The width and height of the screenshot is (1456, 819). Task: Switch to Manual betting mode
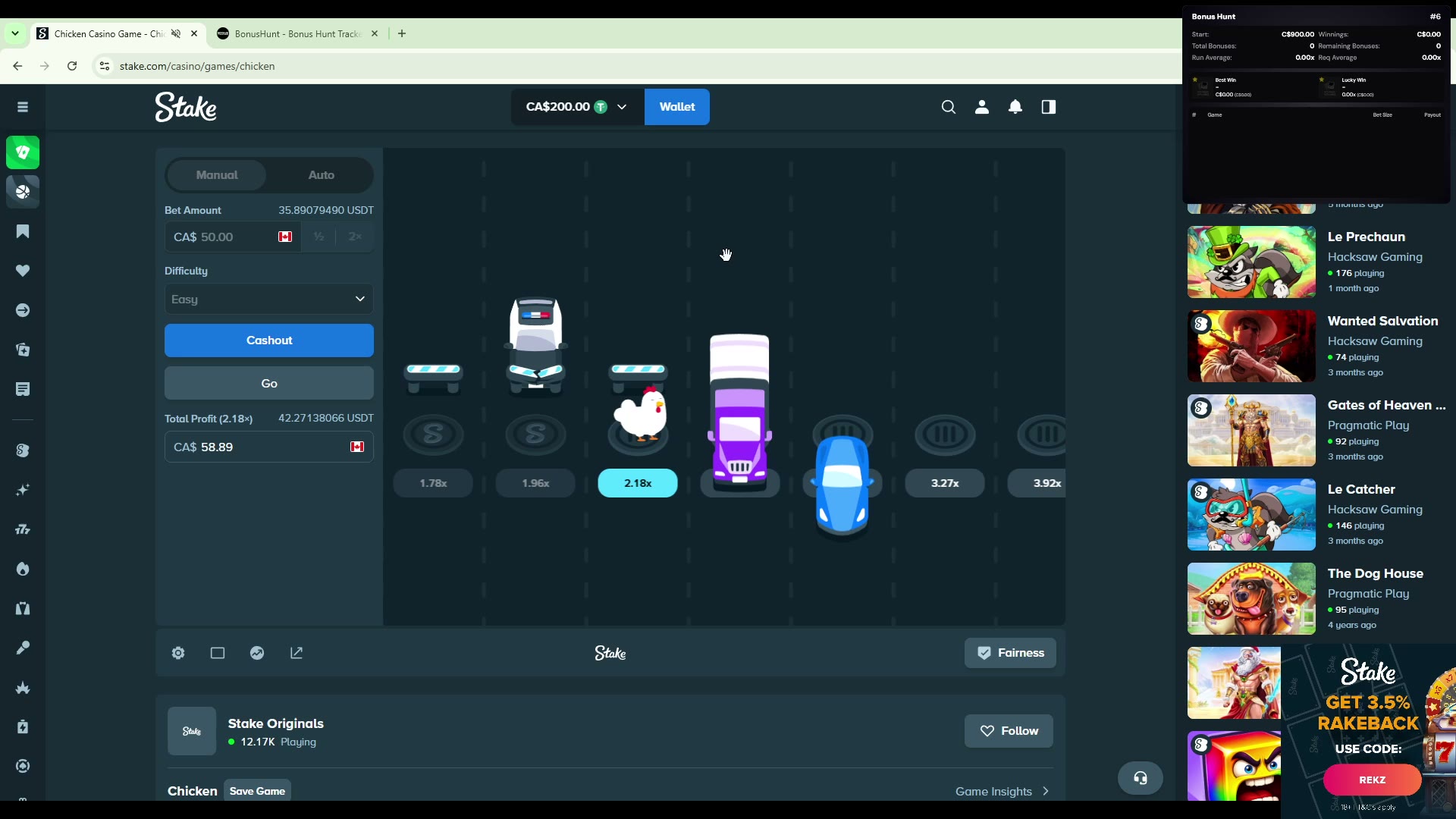coord(217,175)
